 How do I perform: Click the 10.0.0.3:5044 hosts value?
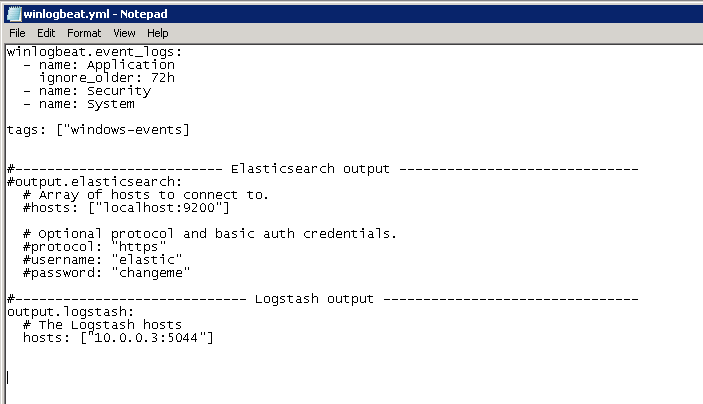click(x=146, y=338)
